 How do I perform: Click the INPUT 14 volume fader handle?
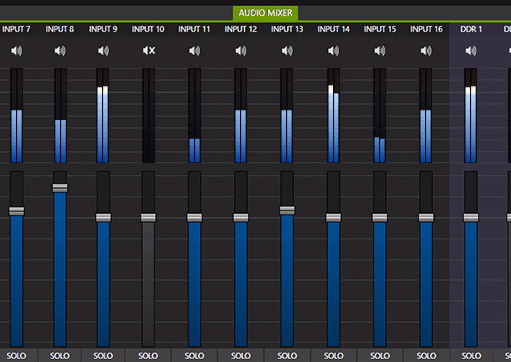tap(333, 218)
